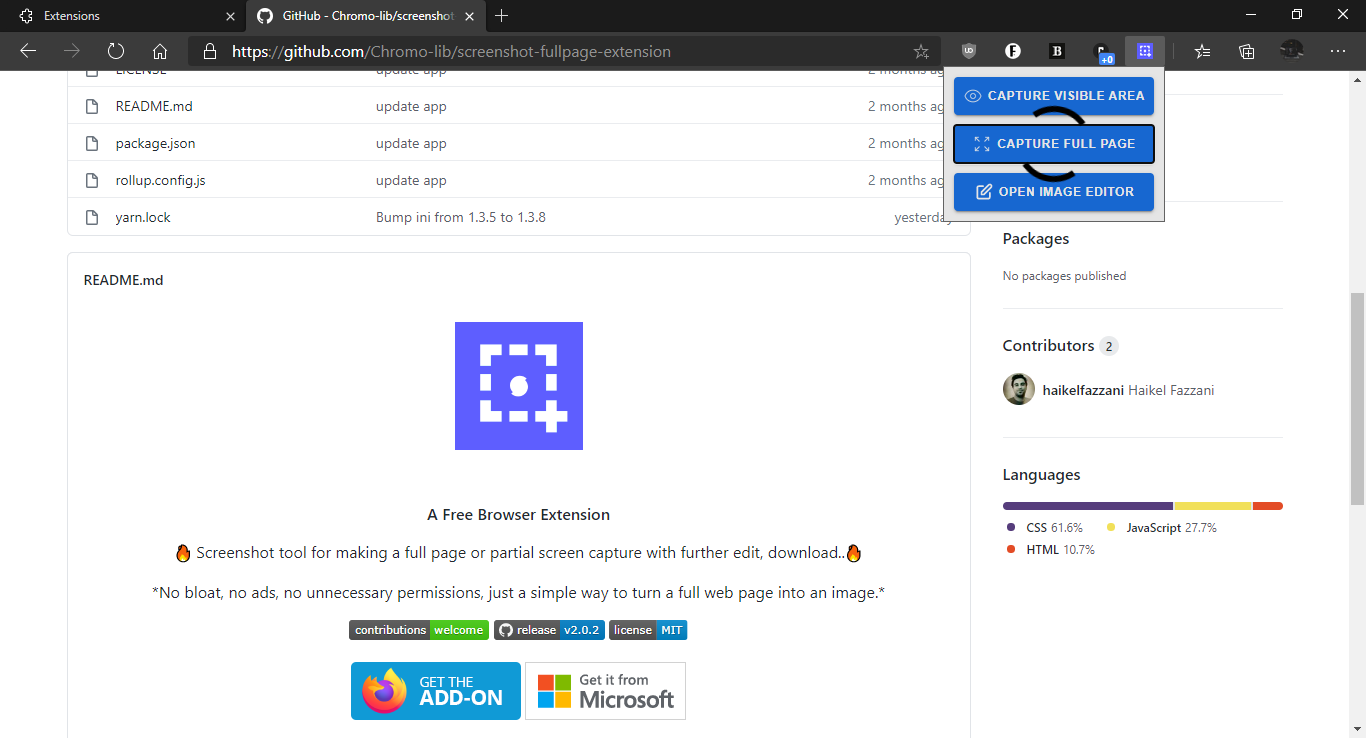Click the red HTML segment of language bar
1366x738 pixels.
(1268, 506)
